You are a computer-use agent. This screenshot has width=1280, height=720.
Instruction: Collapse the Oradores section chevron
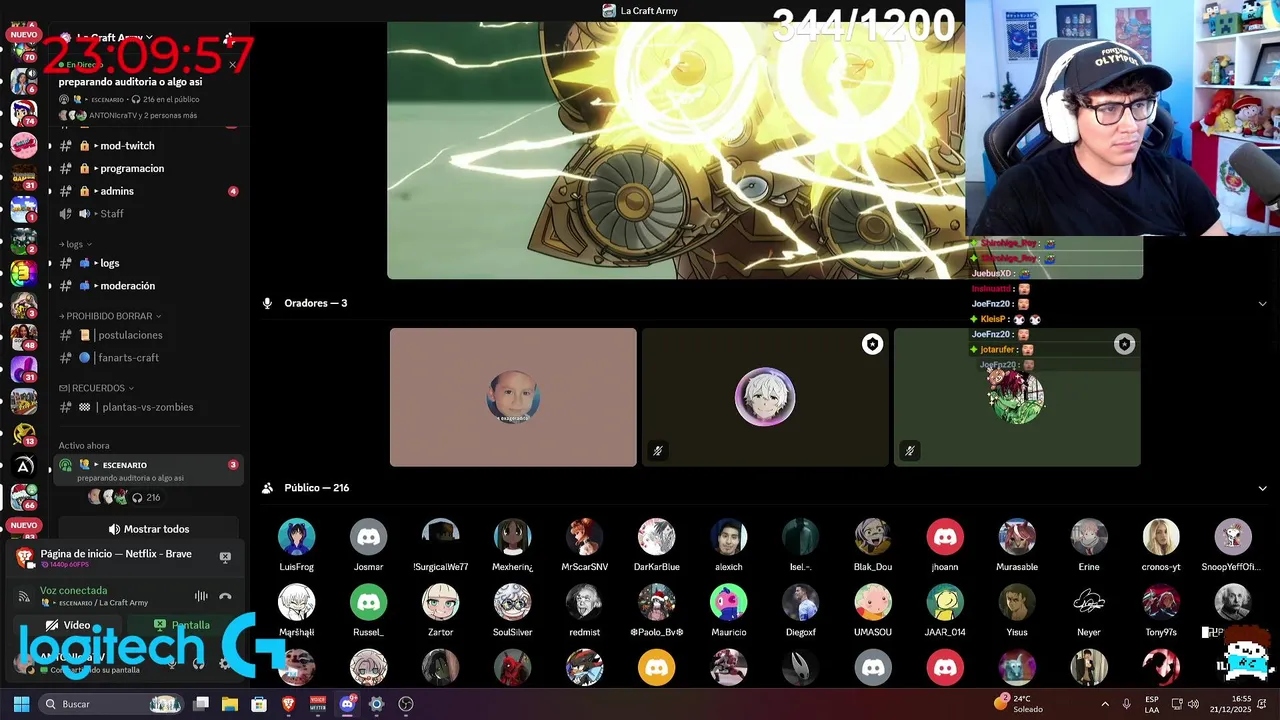(x=1263, y=303)
